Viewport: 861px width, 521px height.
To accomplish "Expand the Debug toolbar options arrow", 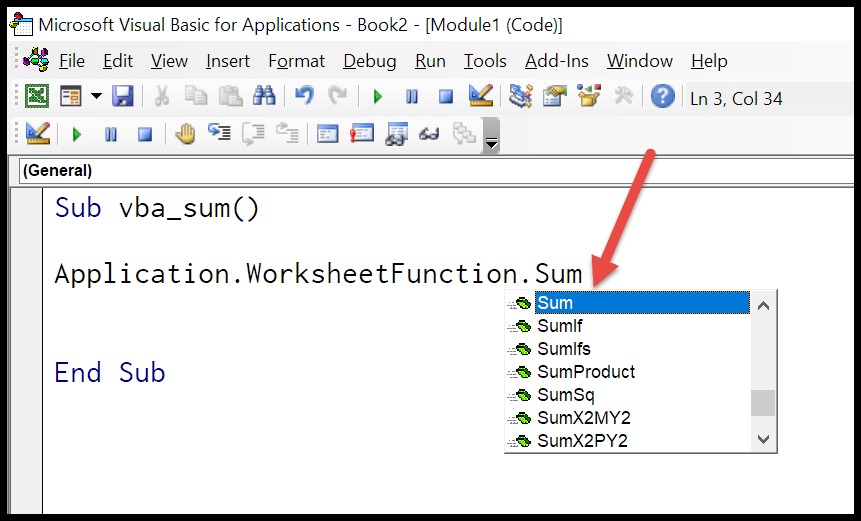I will pos(491,135).
